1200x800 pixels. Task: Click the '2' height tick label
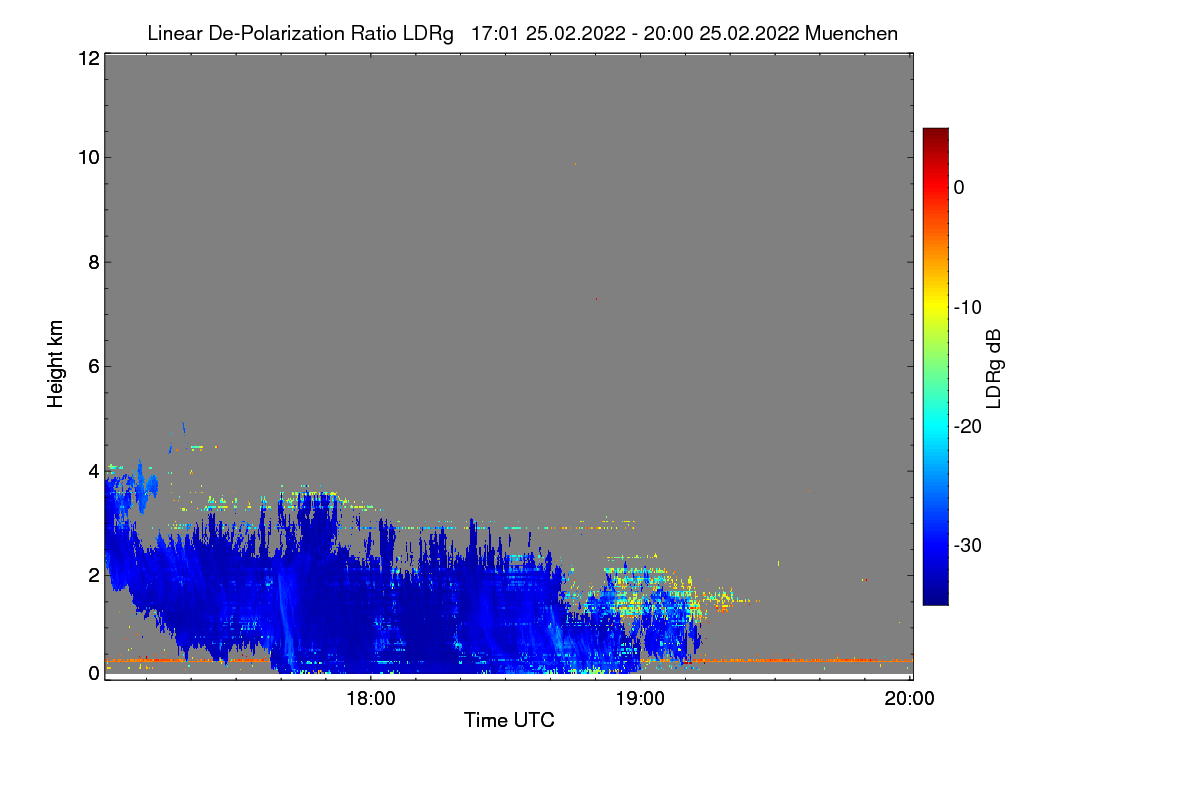[x=92, y=575]
